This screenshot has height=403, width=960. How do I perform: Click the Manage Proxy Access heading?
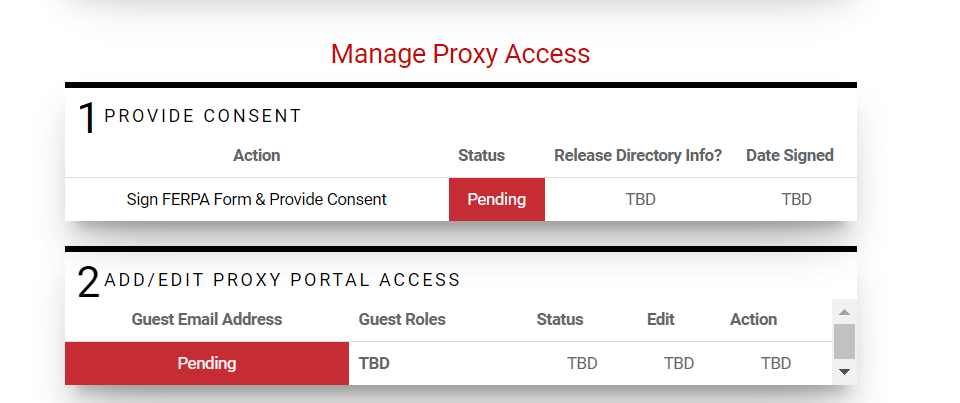(460, 53)
